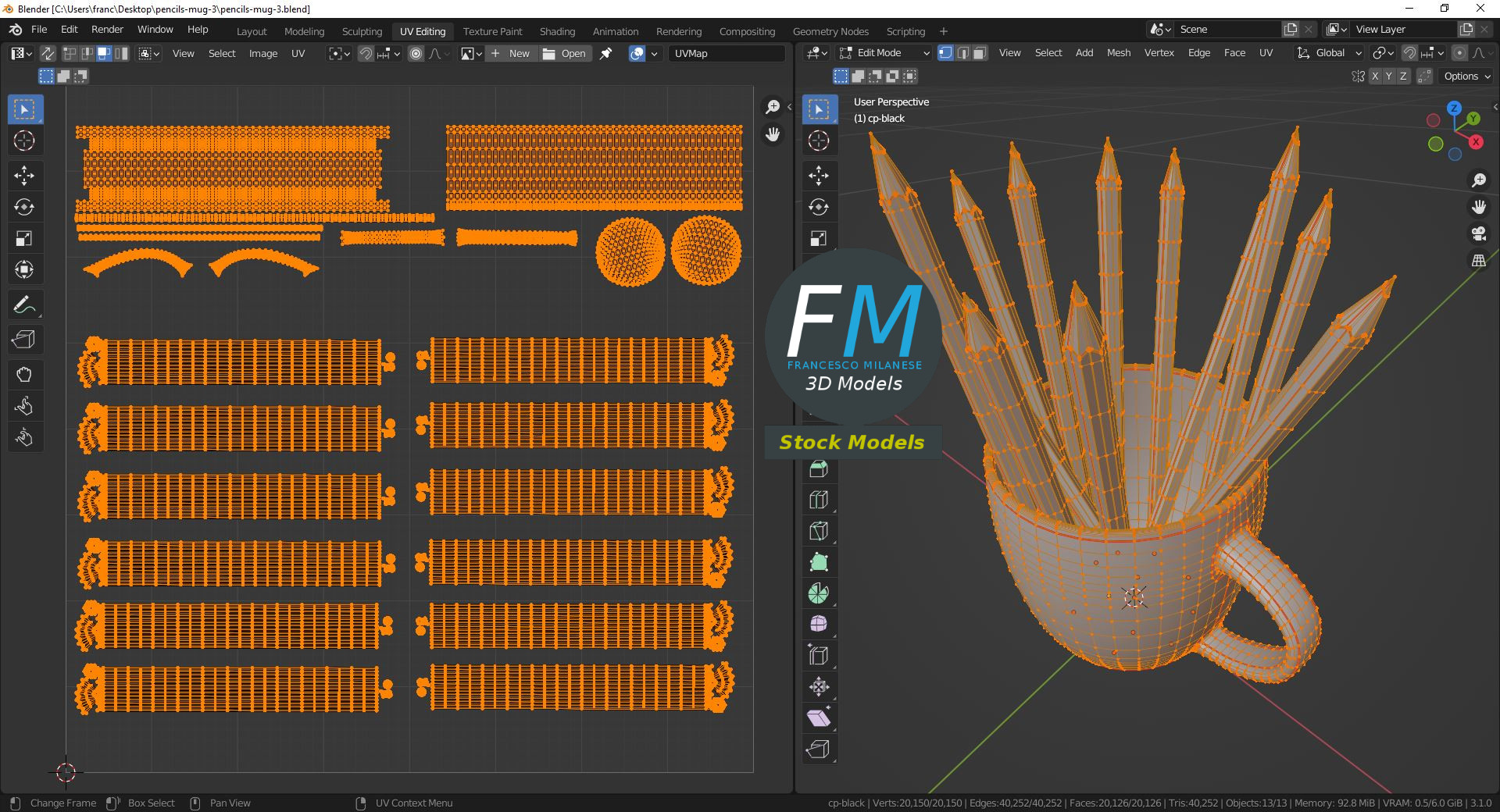Screen dimensions: 1500x812
Task: Click the UVMap name field
Action: [x=727, y=54]
